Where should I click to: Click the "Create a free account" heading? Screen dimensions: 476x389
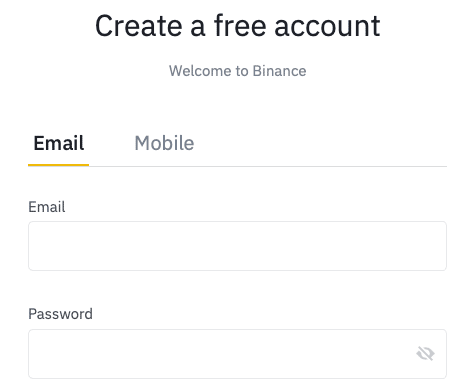(237, 26)
